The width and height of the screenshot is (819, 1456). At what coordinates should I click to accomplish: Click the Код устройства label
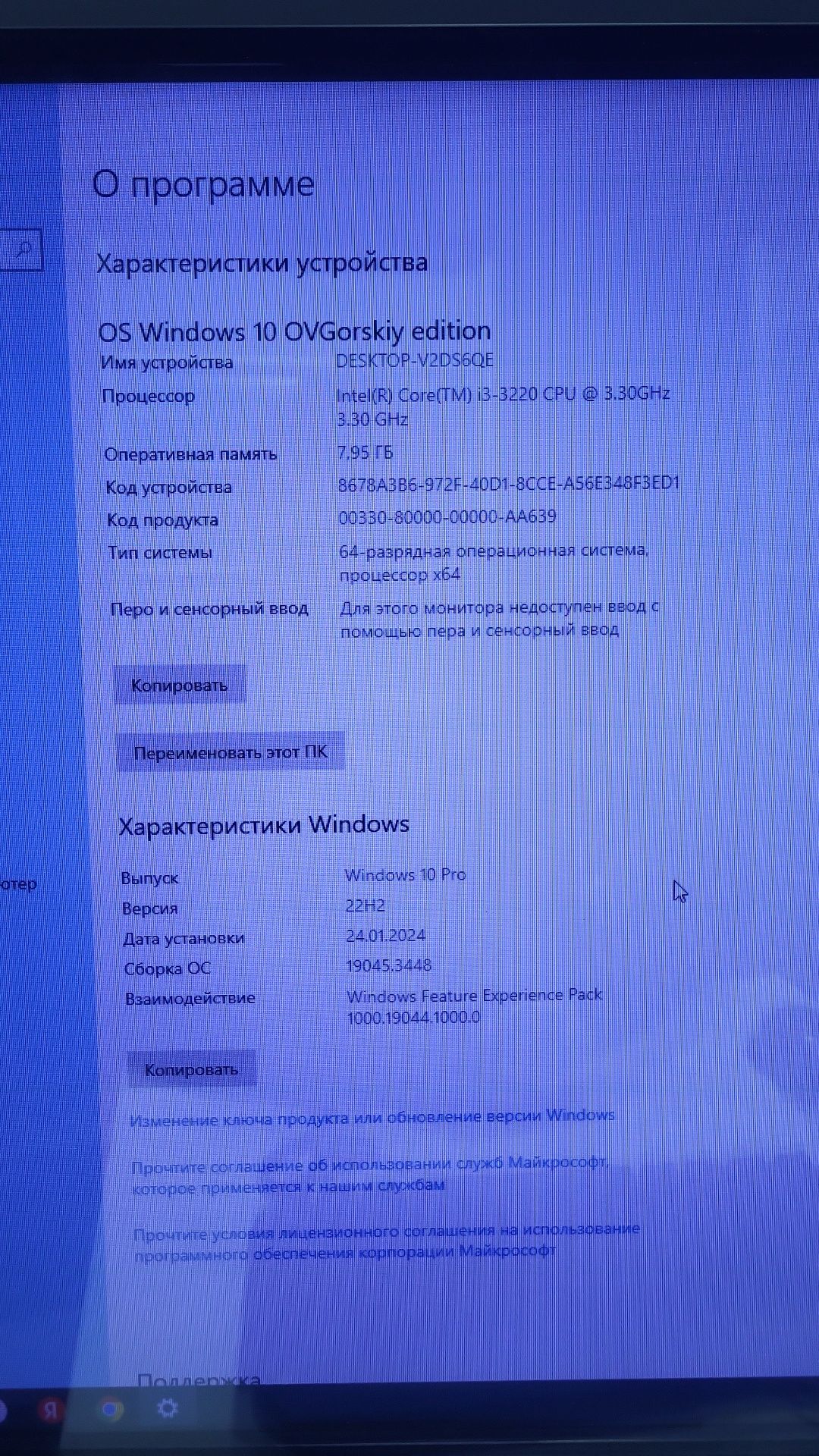[169, 487]
